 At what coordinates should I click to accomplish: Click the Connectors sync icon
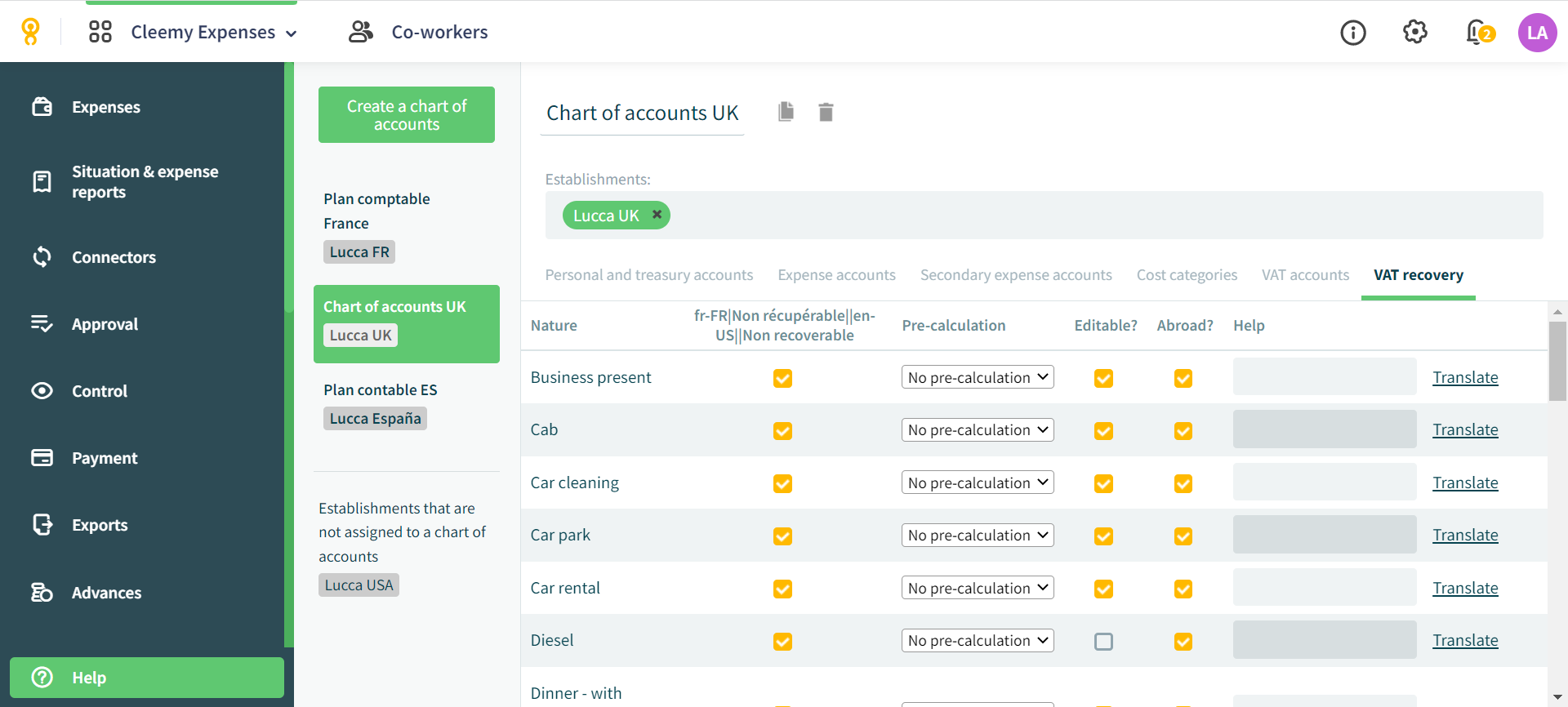click(42, 257)
